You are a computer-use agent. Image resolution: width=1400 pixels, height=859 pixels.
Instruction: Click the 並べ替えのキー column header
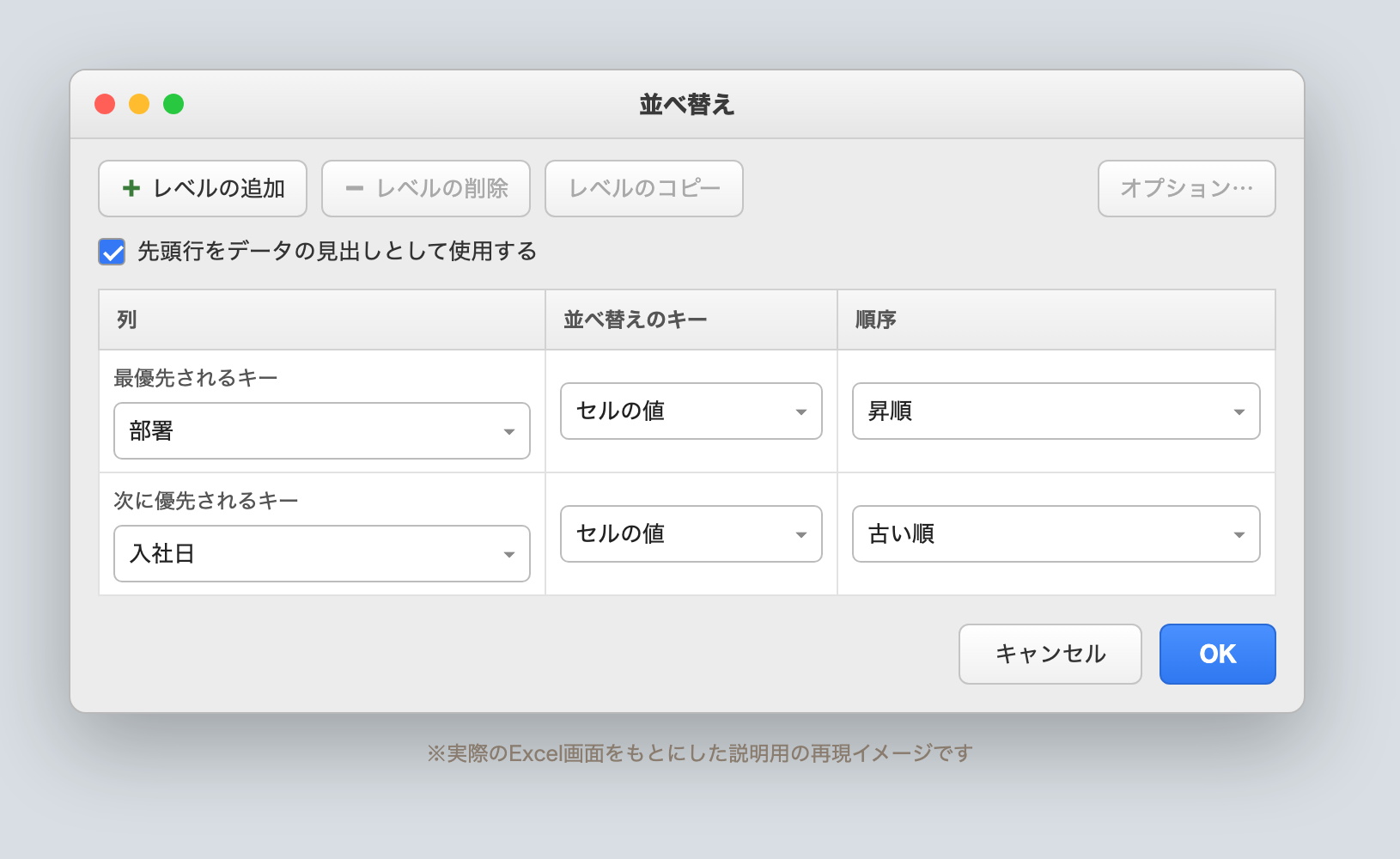click(691, 320)
